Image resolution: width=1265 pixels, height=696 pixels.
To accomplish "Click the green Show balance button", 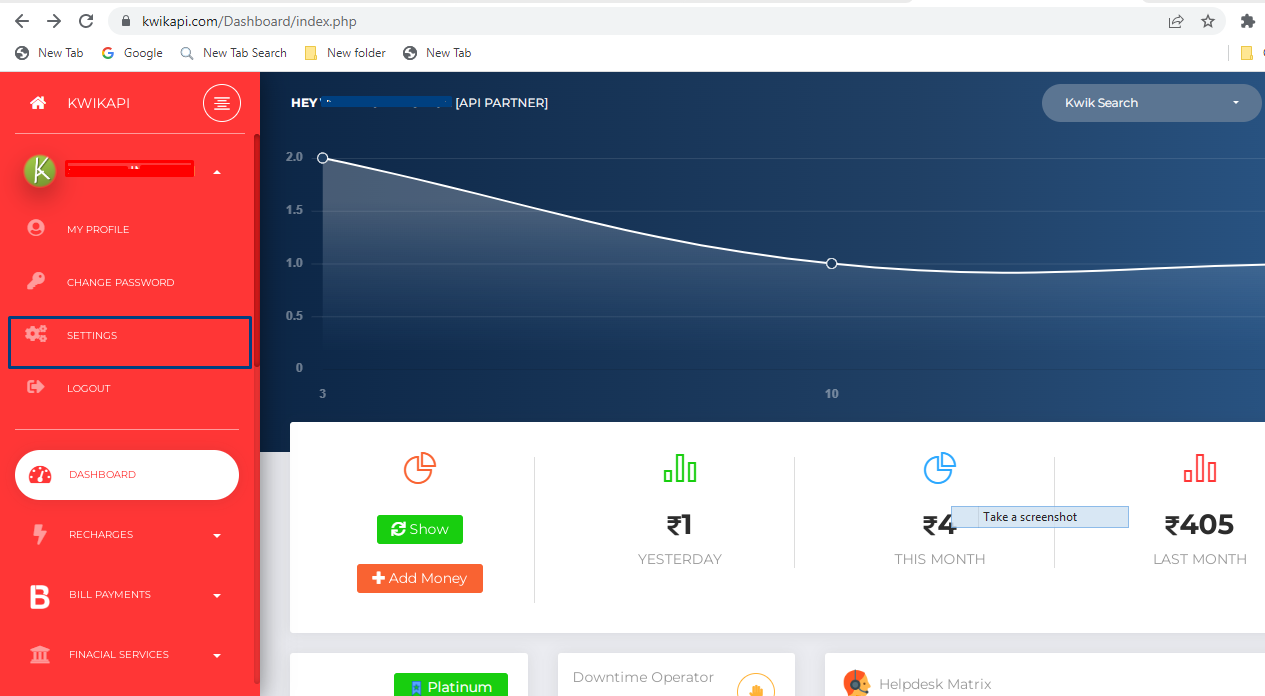I will pyautogui.click(x=420, y=529).
